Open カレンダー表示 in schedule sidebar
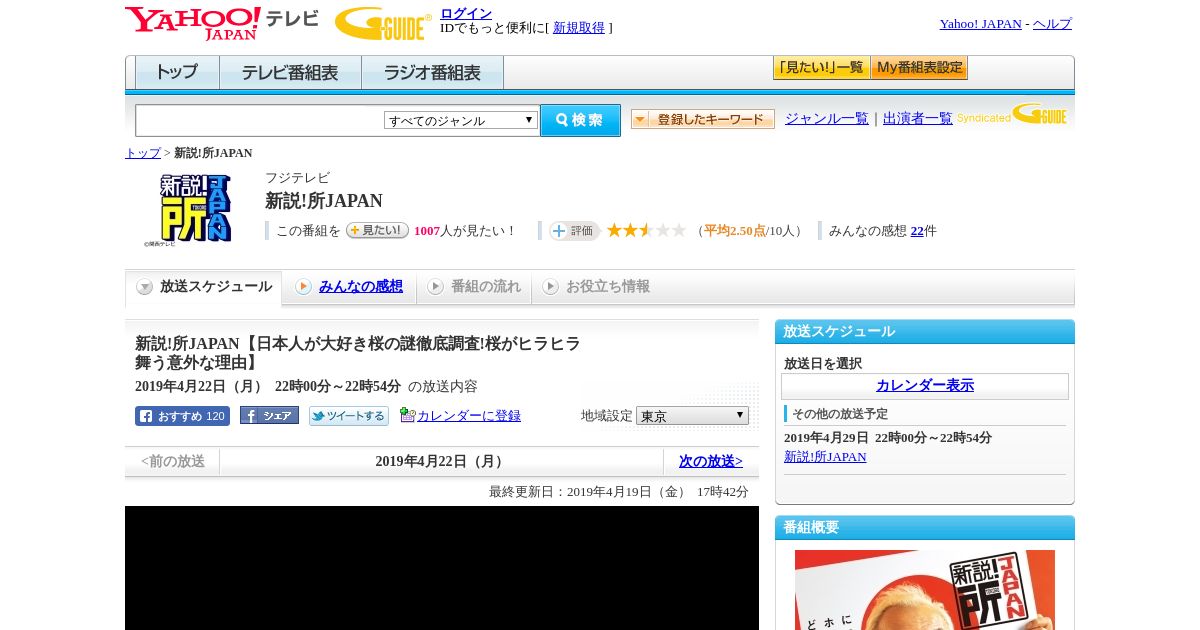 pos(924,386)
